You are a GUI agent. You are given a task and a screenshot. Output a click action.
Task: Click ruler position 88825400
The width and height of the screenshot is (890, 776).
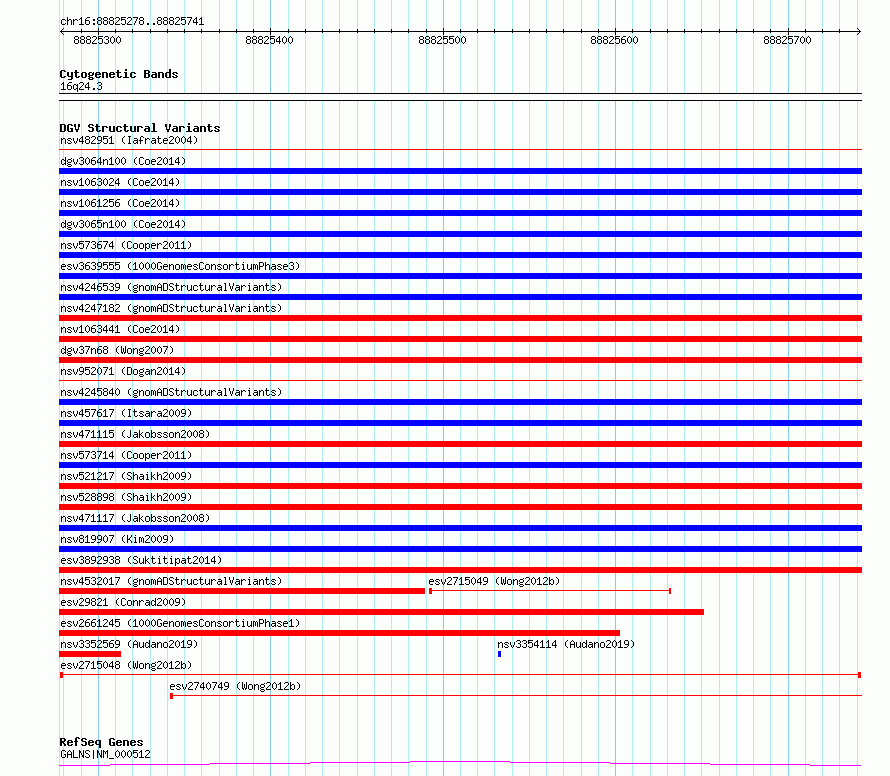coord(270,40)
